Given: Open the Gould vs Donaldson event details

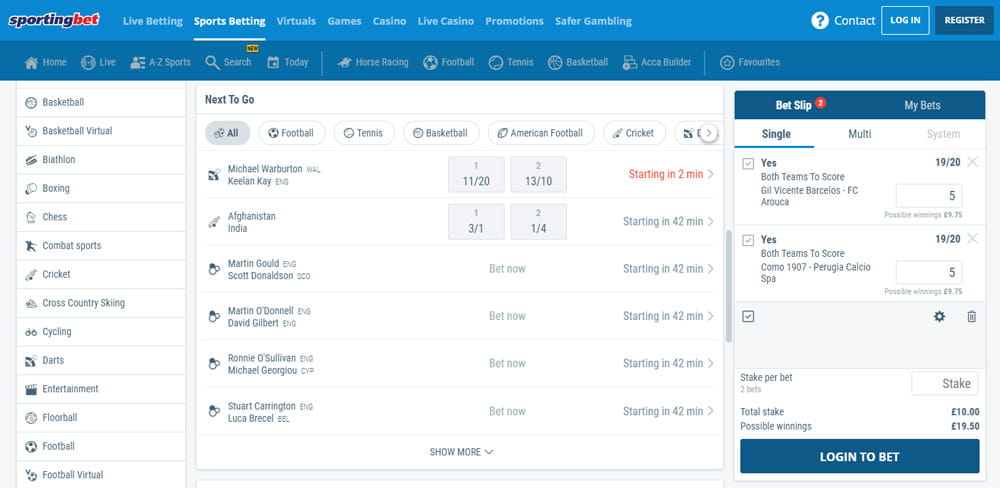Looking at the screenshot, I should point(668,269).
